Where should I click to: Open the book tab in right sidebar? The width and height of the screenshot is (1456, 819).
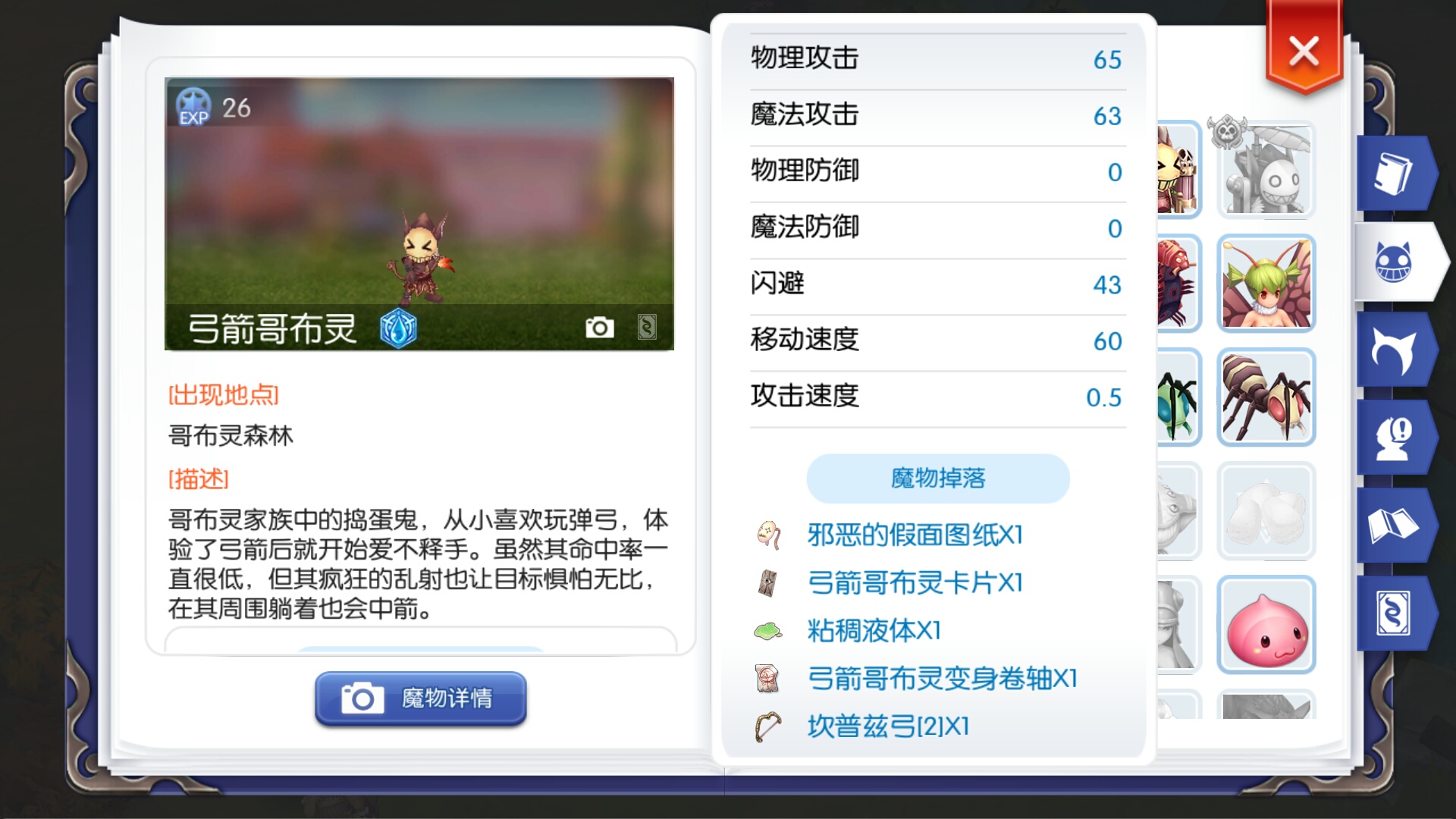click(1394, 174)
